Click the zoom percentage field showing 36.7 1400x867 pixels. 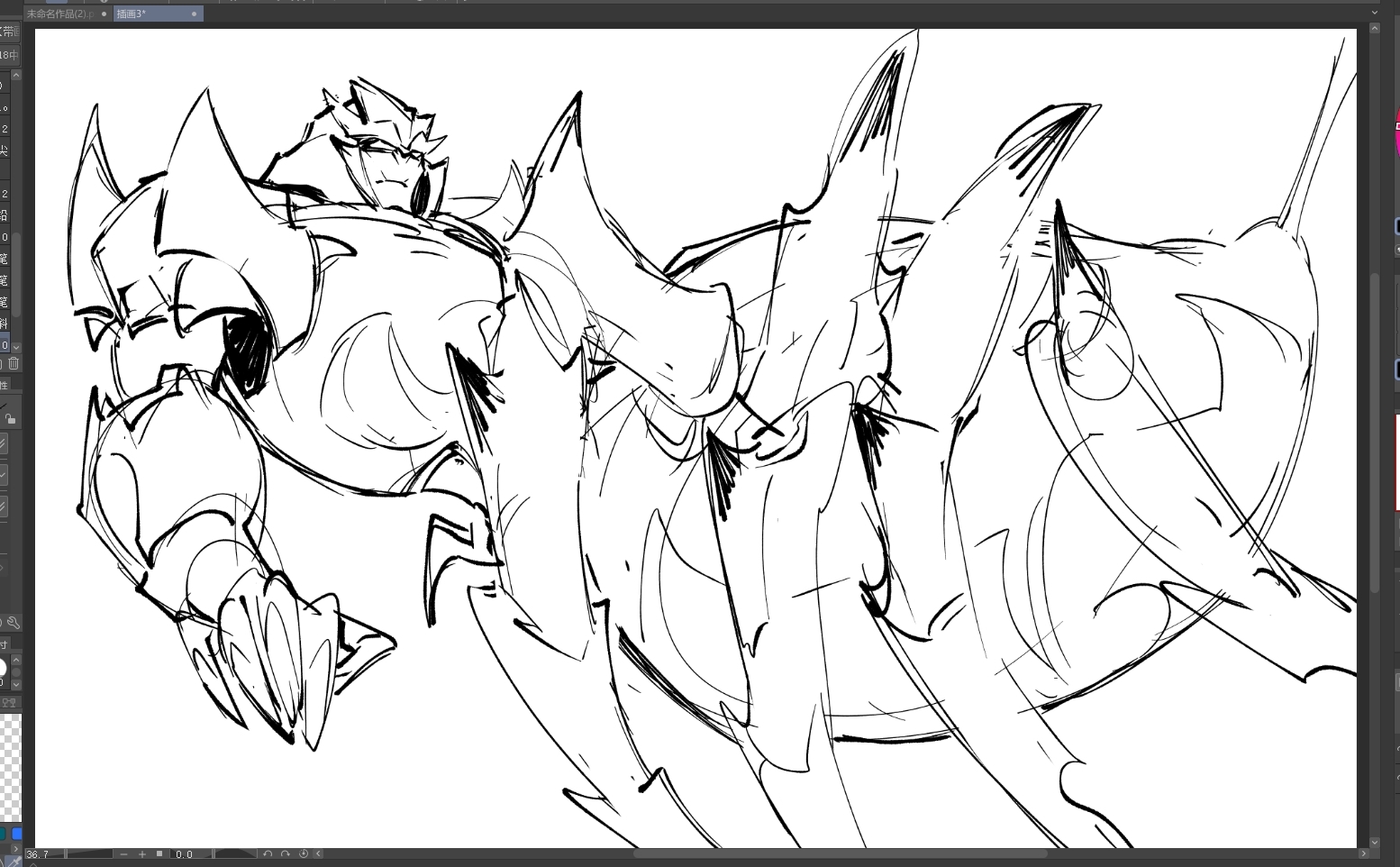tap(43, 854)
